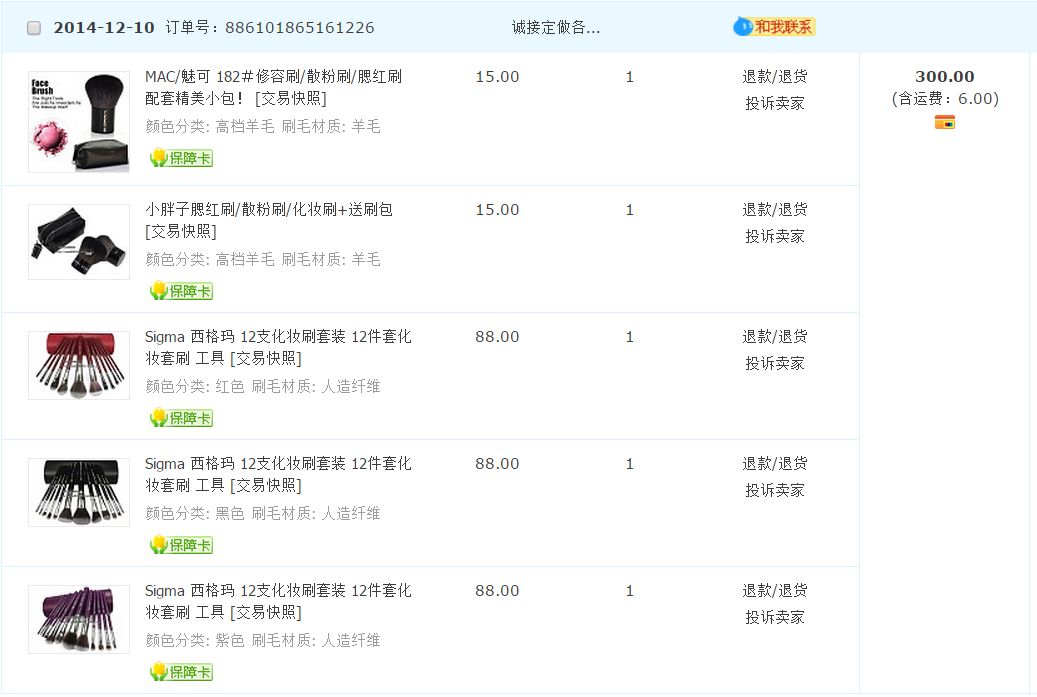Open Sigma 西格玛 title for 红色 item
The width and height of the screenshot is (1037, 697).
[278, 347]
